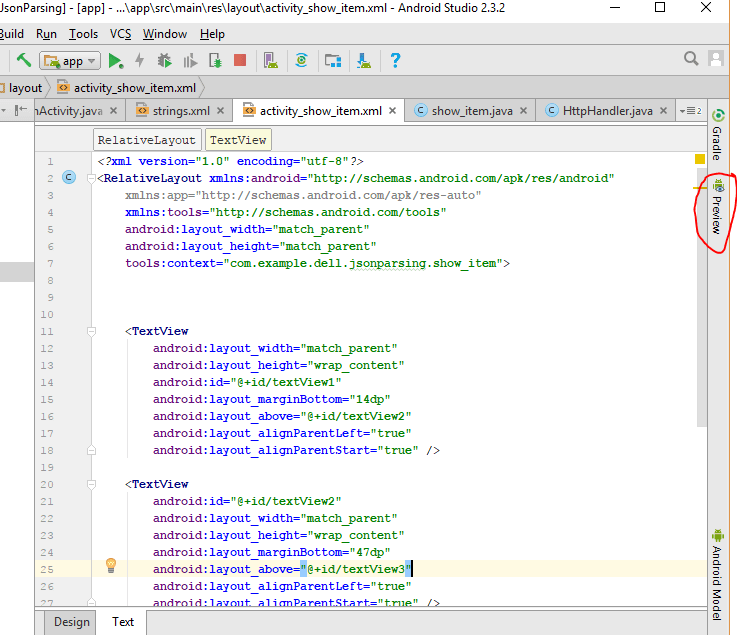Close the show_item.java tab
The width and height of the screenshot is (737, 635).
point(523,111)
